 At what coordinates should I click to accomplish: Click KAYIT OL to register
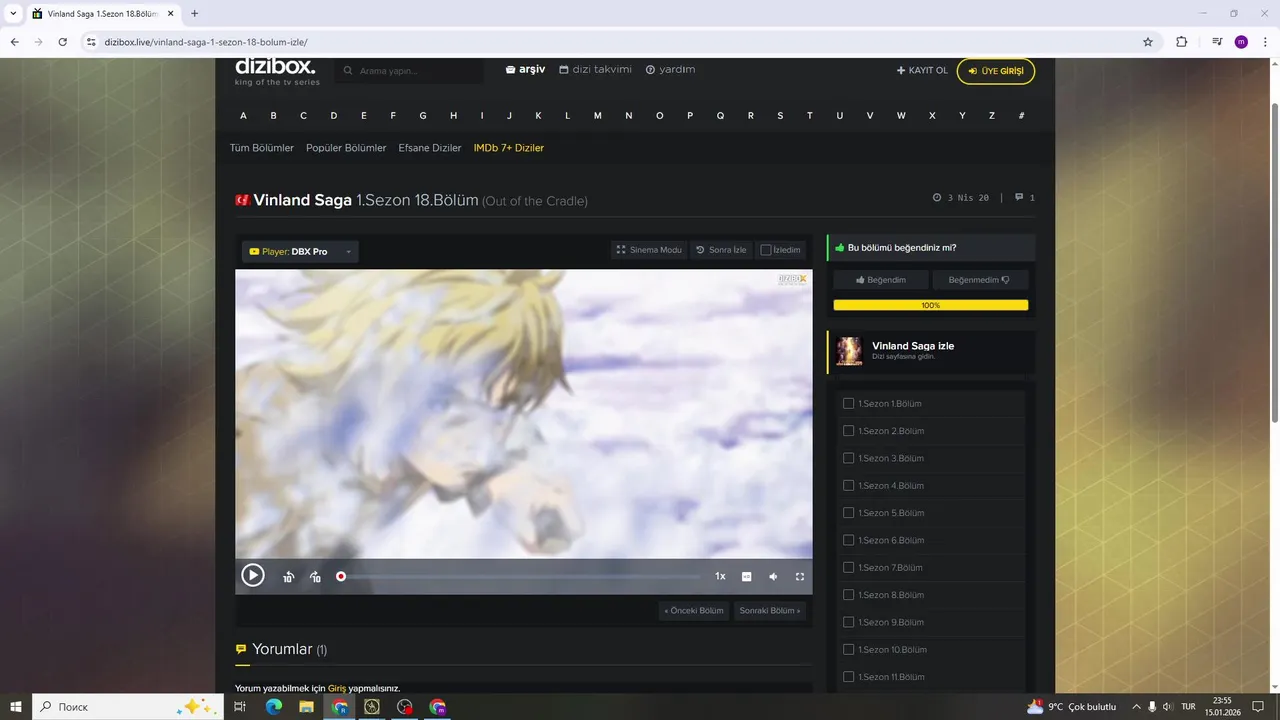(922, 71)
